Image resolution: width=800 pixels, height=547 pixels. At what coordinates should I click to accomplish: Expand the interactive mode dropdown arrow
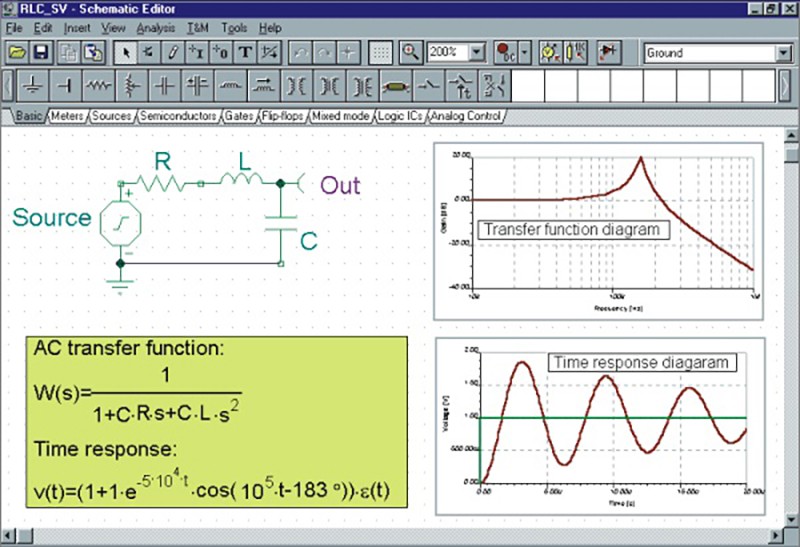coord(525,52)
